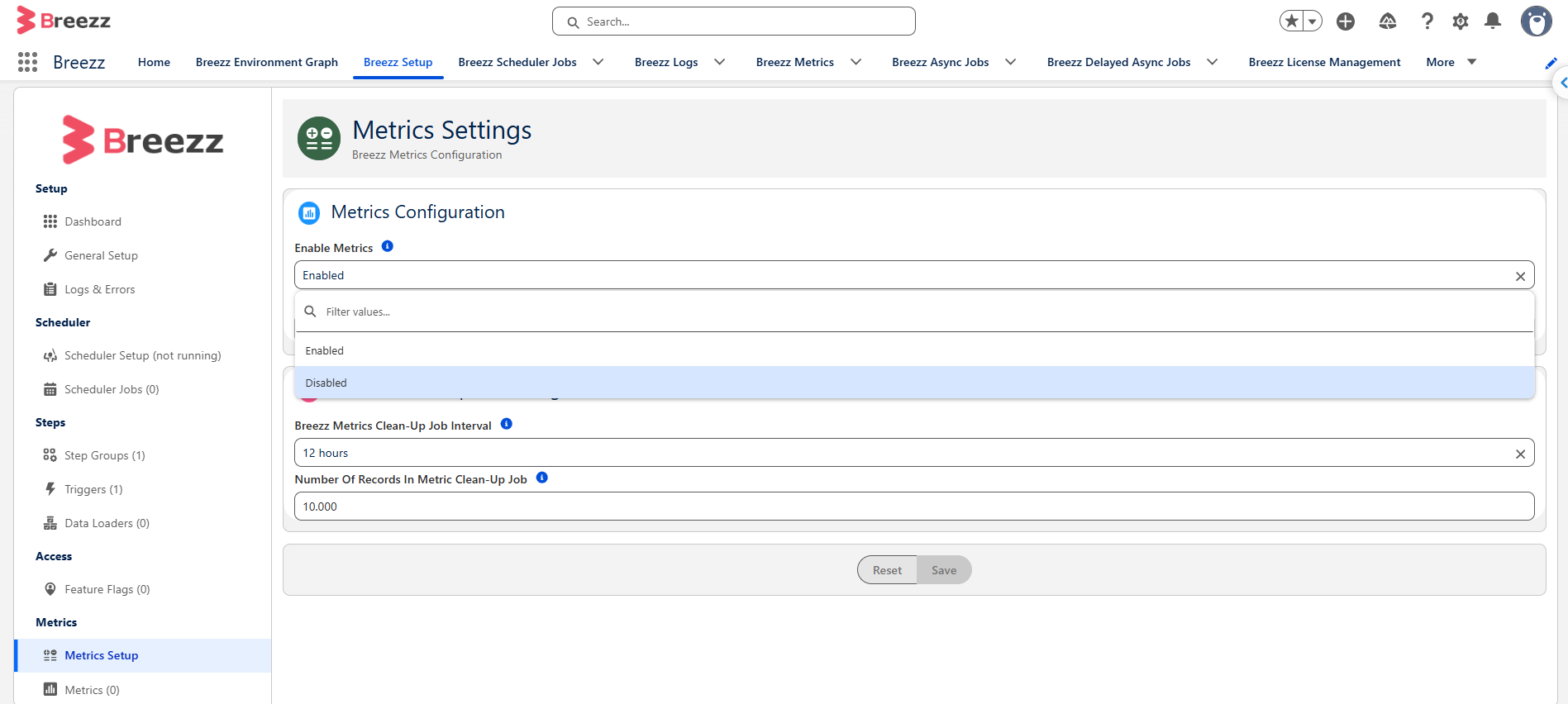Image resolution: width=1568 pixels, height=704 pixels.
Task: Open the Enable Metrics combo box
Action: 914,275
